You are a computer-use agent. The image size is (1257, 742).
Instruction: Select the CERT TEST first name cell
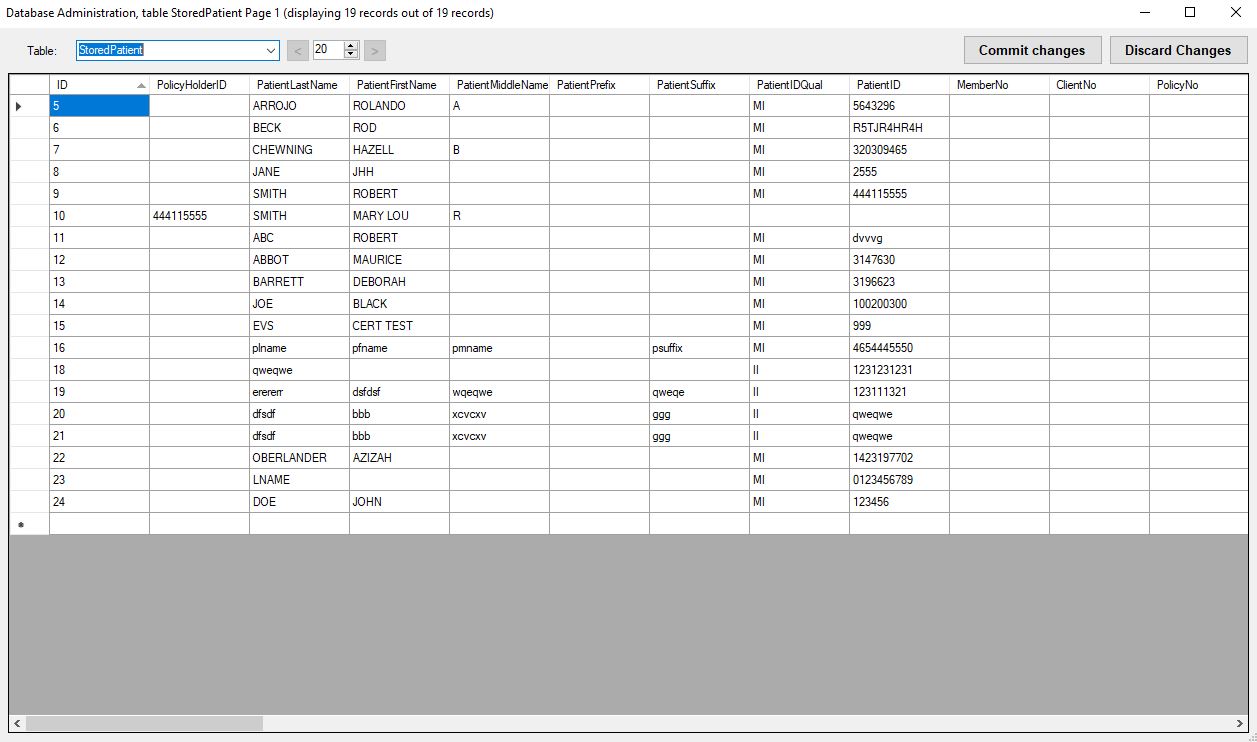[399, 326]
